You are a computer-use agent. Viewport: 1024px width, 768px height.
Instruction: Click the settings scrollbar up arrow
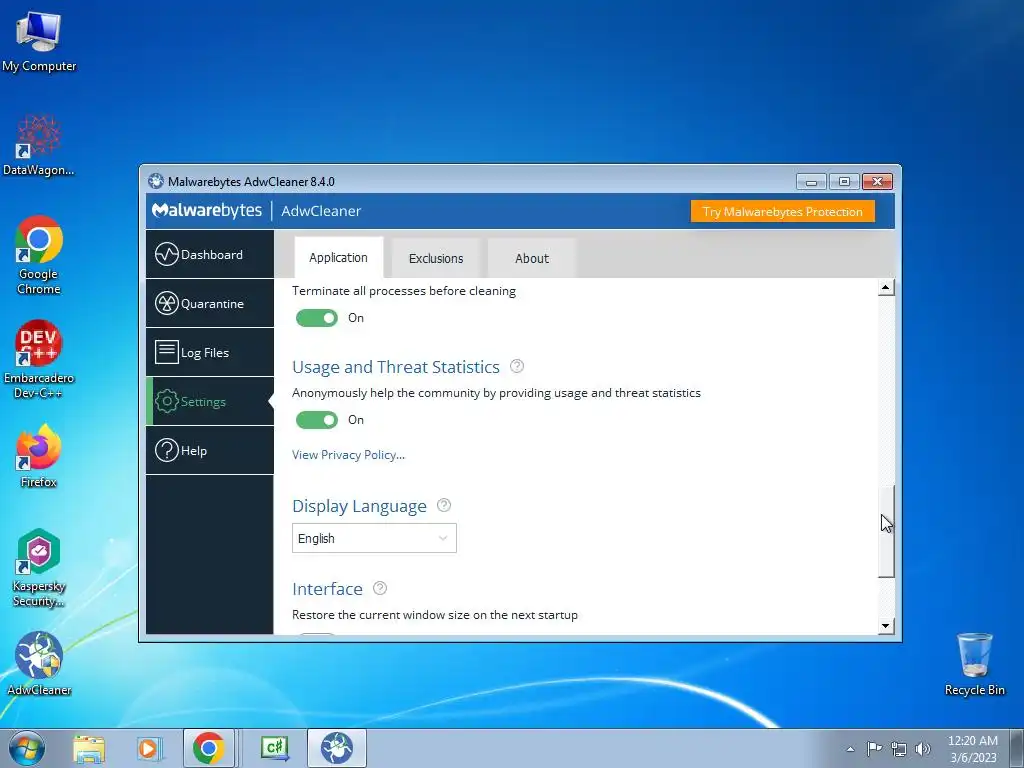pyautogui.click(x=886, y=287)
